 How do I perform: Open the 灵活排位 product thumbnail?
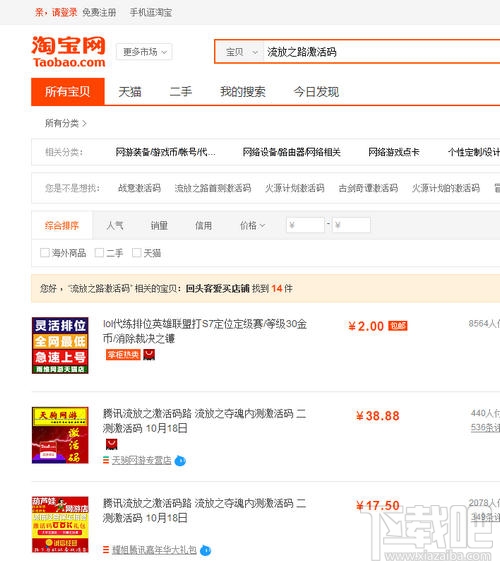point(60,345)
